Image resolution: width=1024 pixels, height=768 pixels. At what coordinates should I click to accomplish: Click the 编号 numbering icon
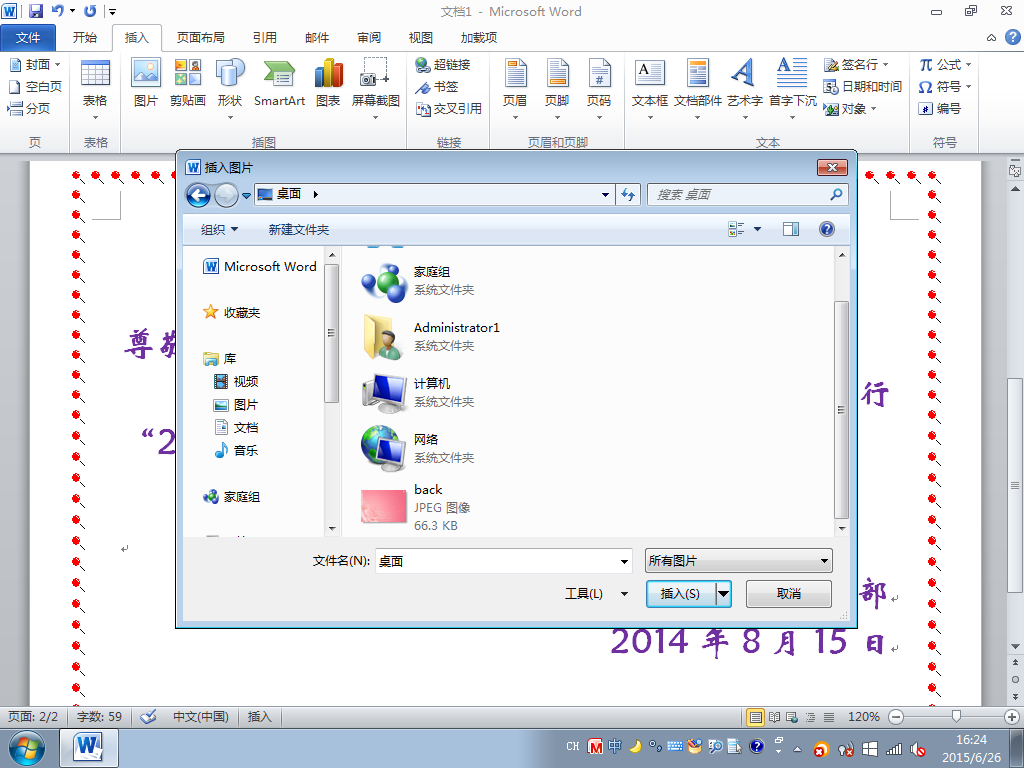tap(939, 108)
